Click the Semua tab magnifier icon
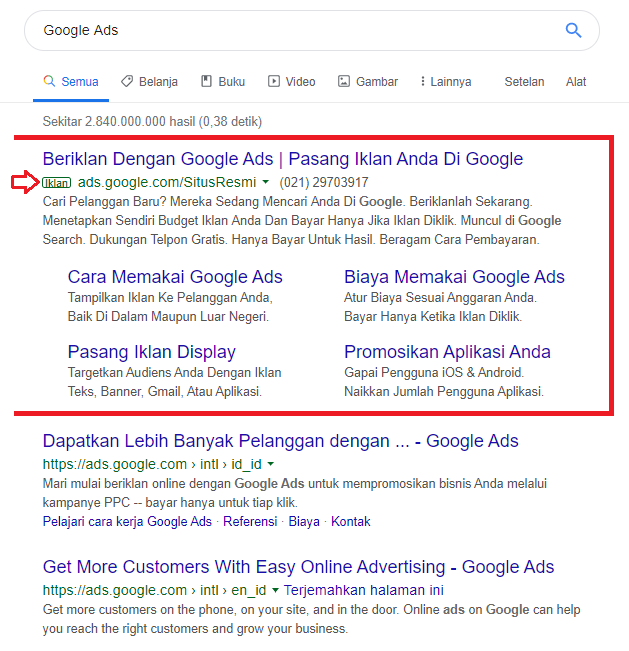 coord(49,81)
